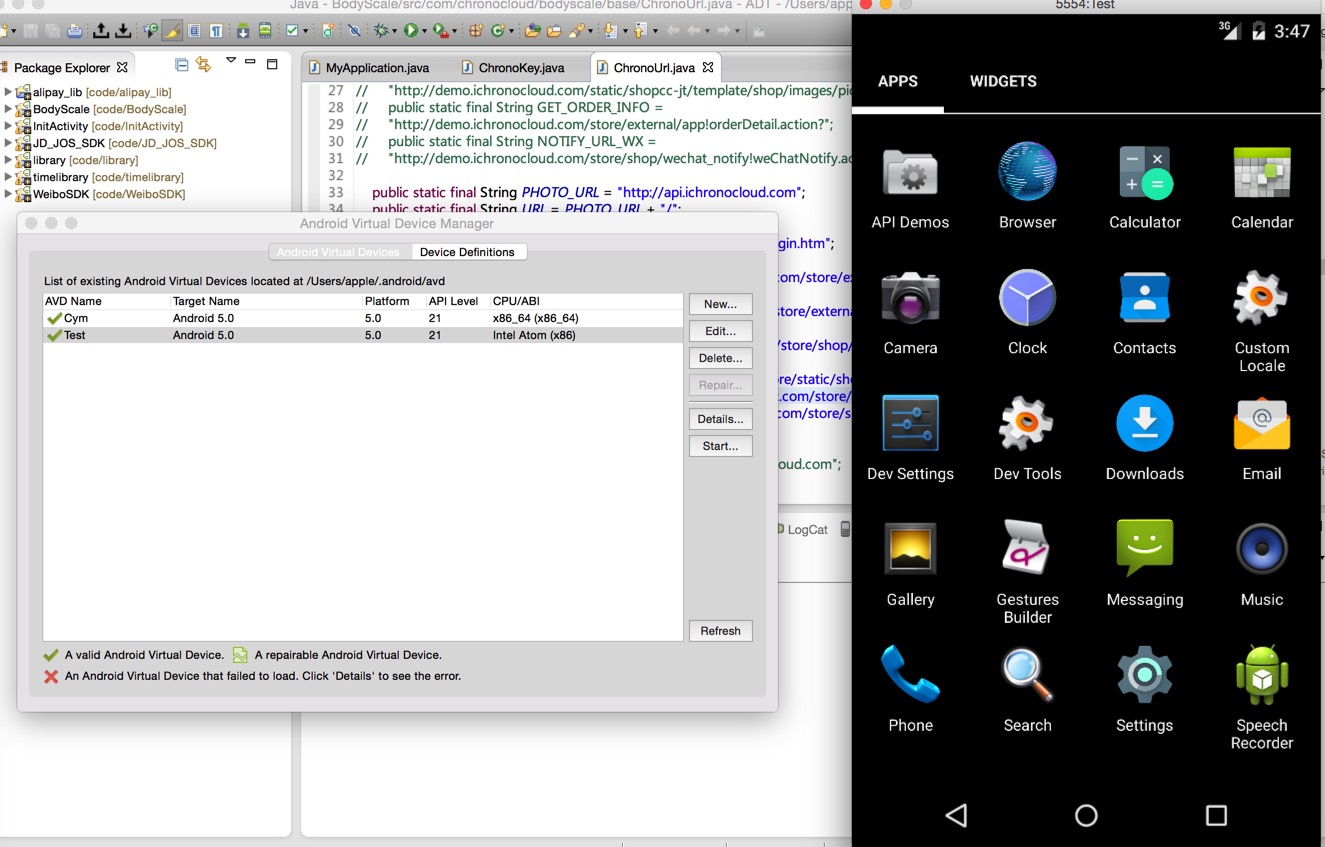Open the Gestures Builder app
The width and height of the screenshot is (1325, 847).
1027,573
